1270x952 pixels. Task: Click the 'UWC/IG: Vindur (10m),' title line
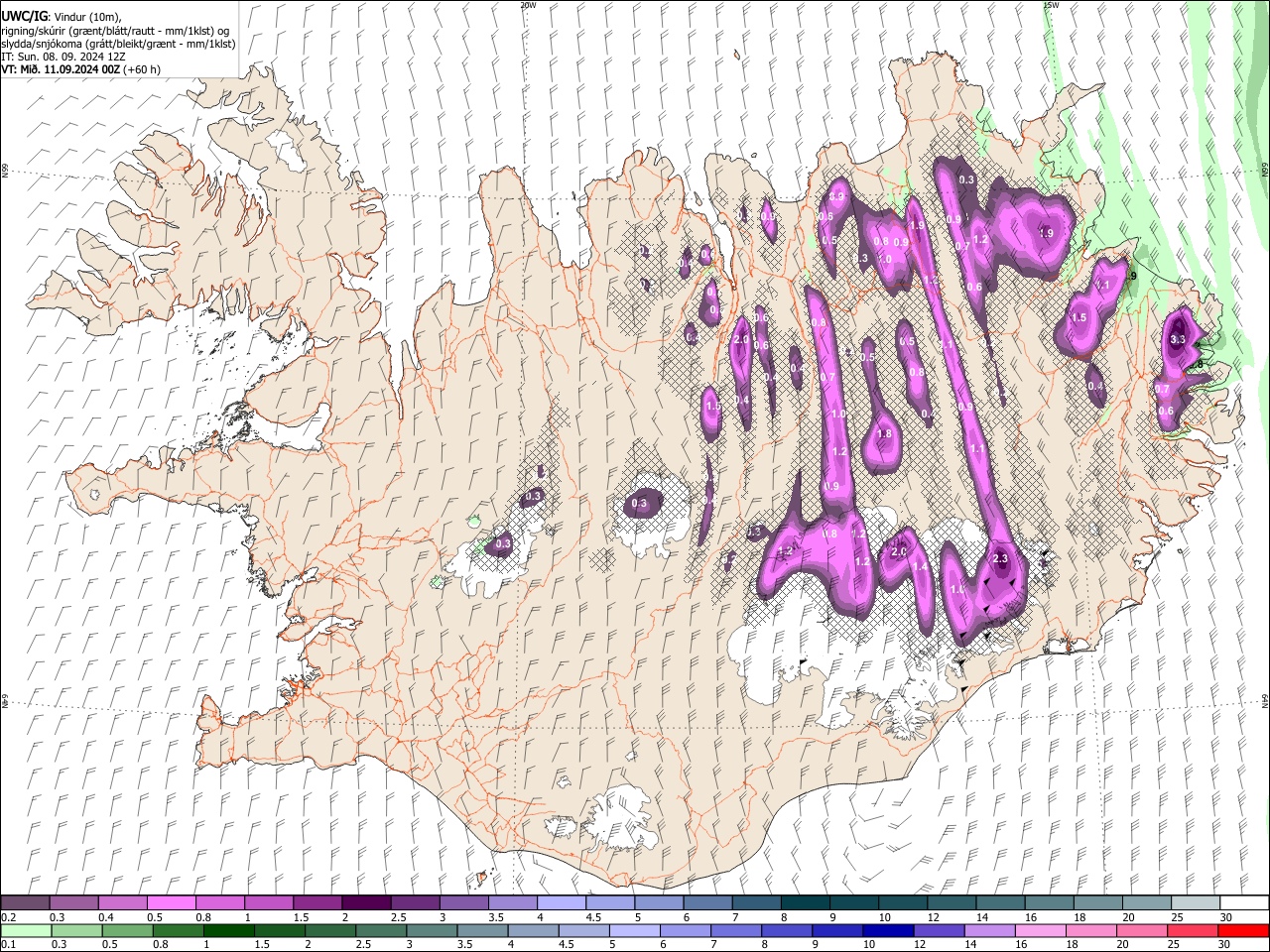(x=61, y=17)
